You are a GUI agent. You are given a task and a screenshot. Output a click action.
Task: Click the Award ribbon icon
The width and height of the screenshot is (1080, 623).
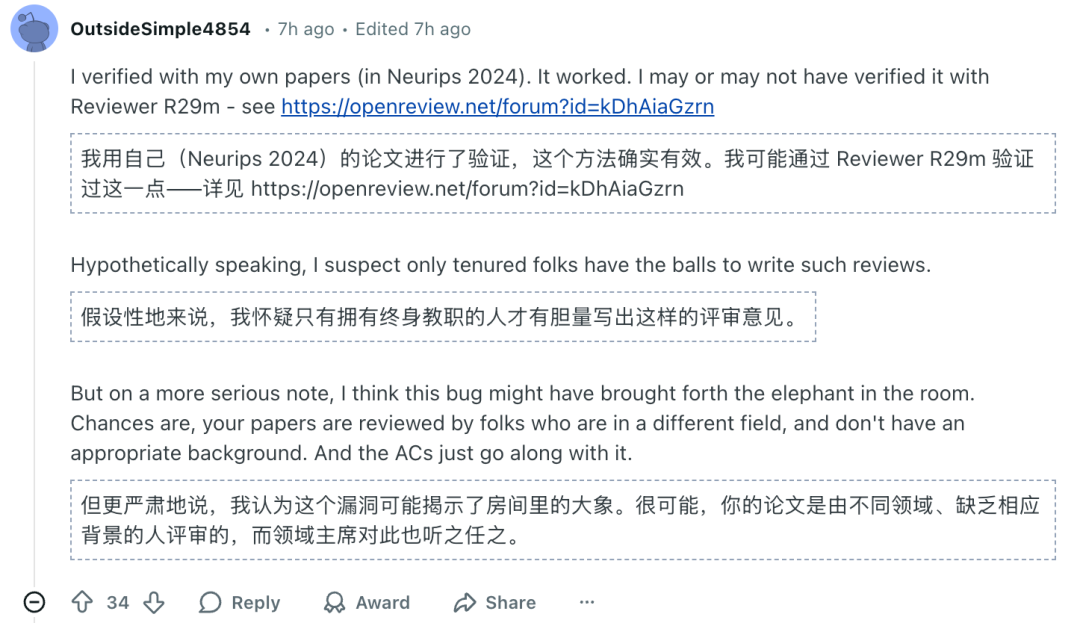pyautogui.click(x=334, y=602)
